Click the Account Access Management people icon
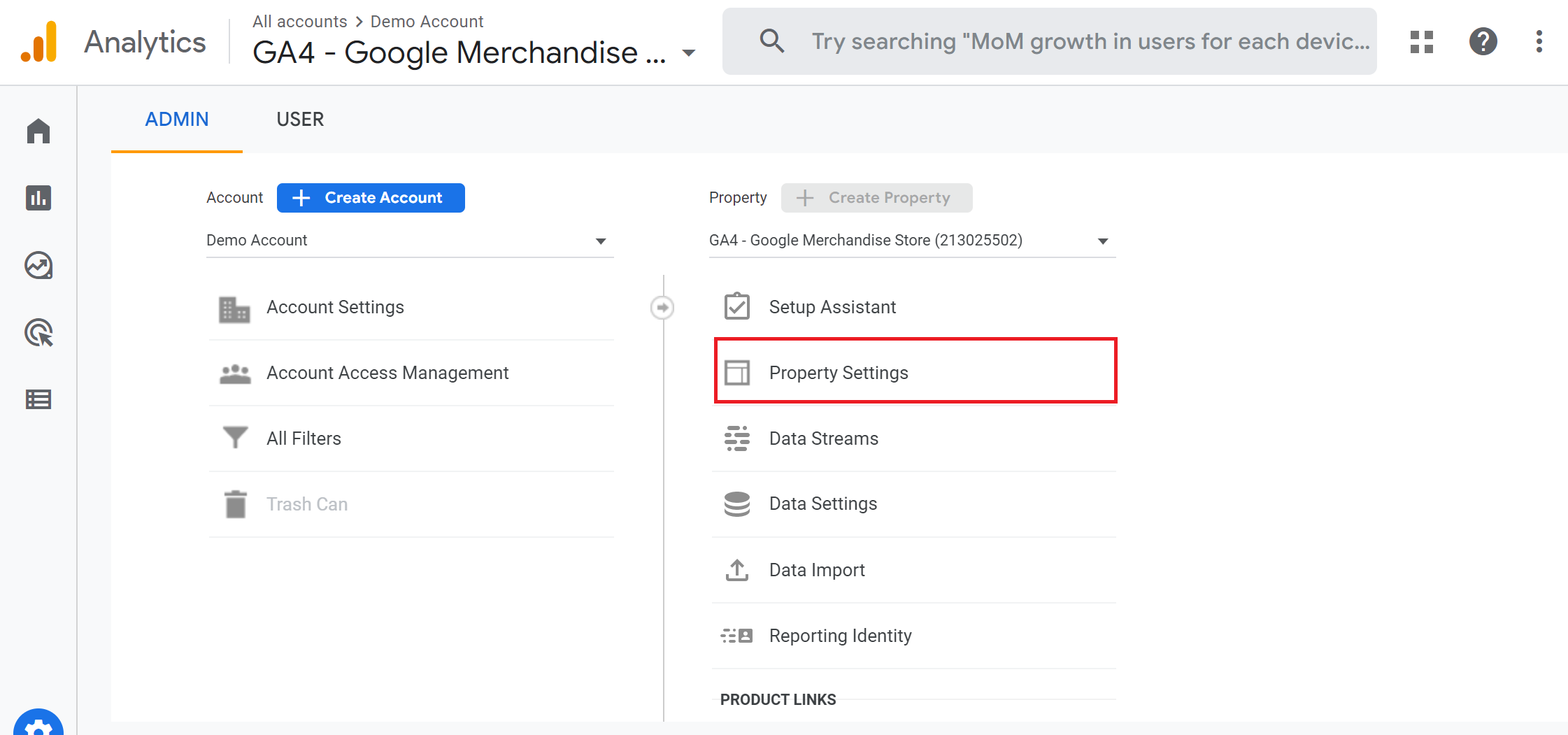The width and height of the screenshot is (1568, 735). tap(235, 373)
